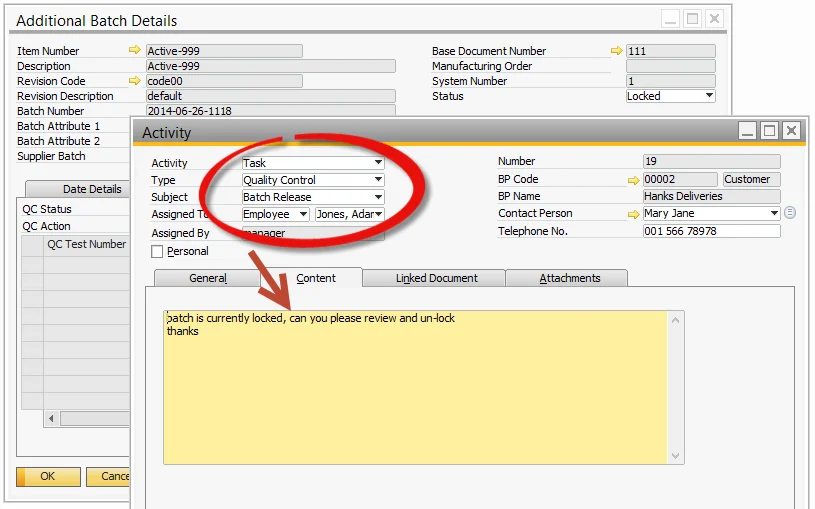The image size is (815, 509).
Task: Click the BP Name field Hanks Deliveries
Action: [x=712, y=196]
